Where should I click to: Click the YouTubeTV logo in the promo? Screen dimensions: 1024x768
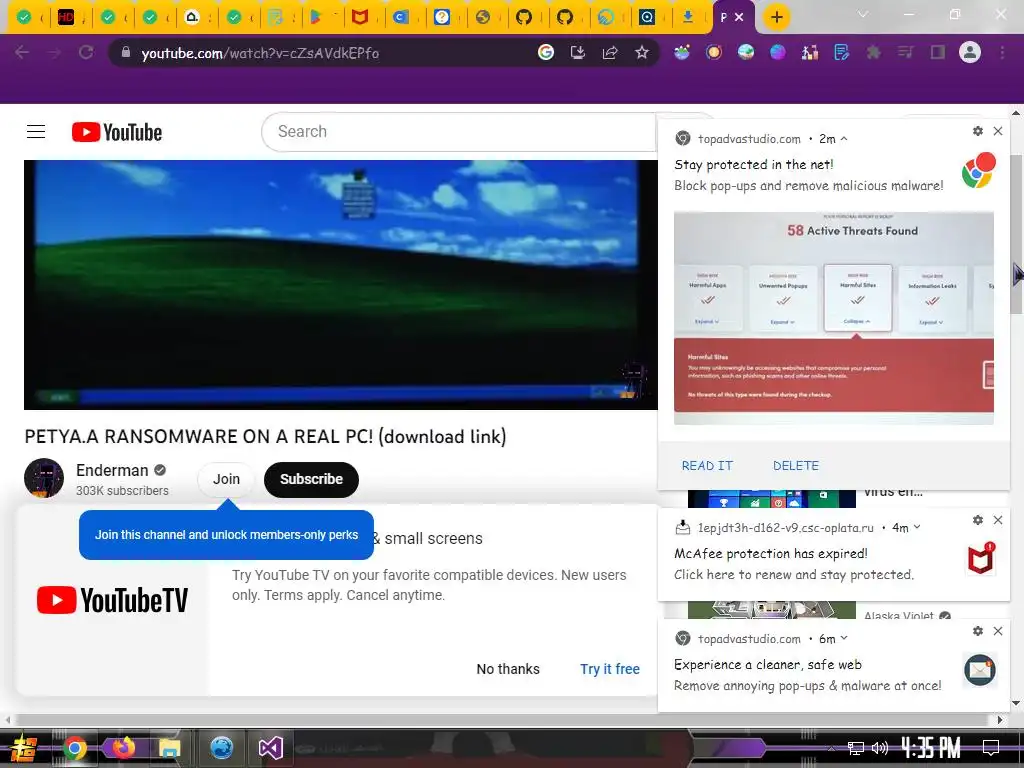tap(112, 600)
